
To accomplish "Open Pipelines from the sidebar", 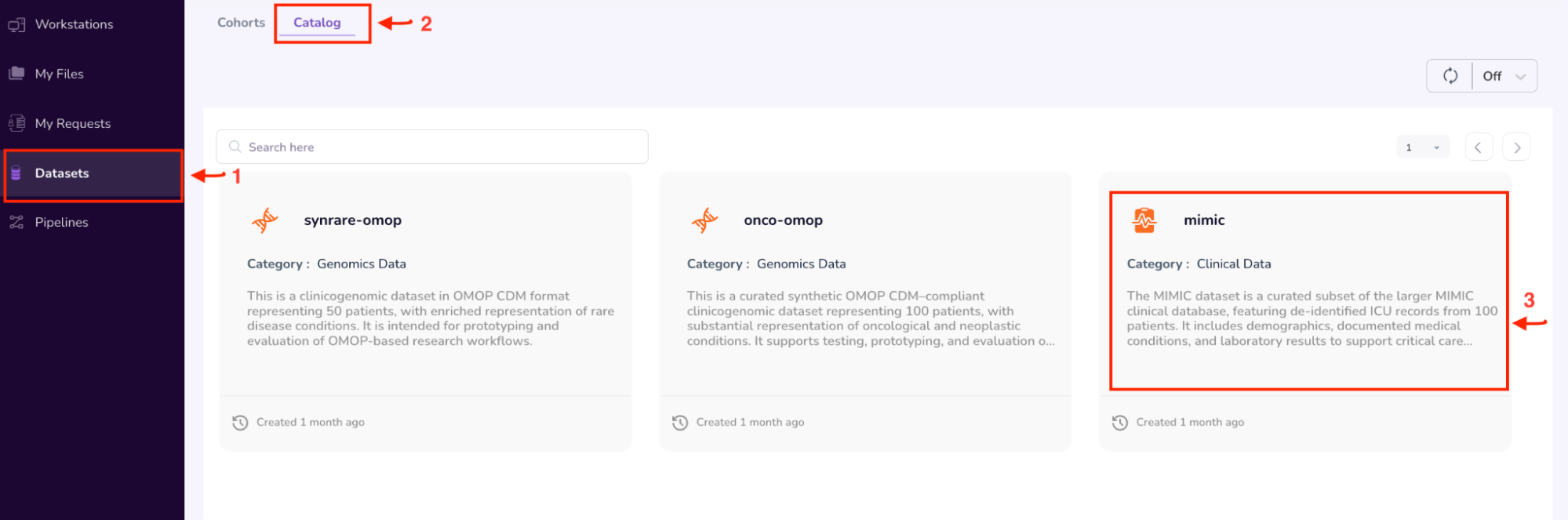I will (61, 223).
